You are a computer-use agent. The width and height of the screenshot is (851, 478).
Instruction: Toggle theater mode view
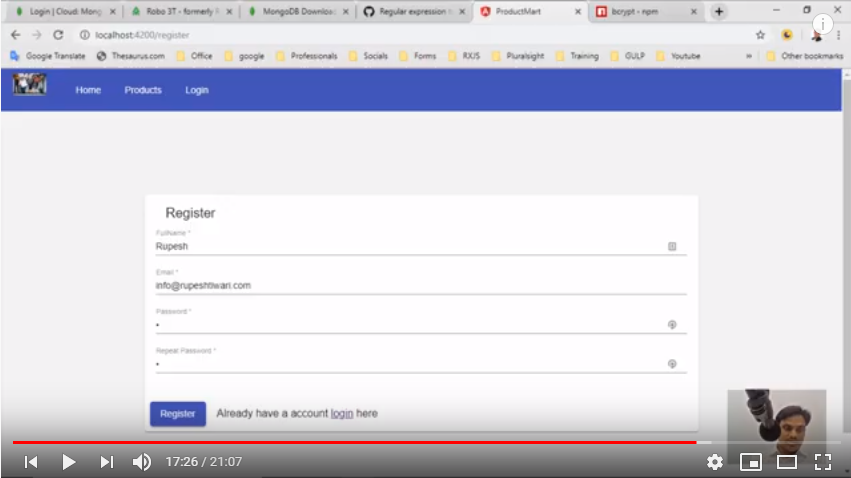(786, 462)
